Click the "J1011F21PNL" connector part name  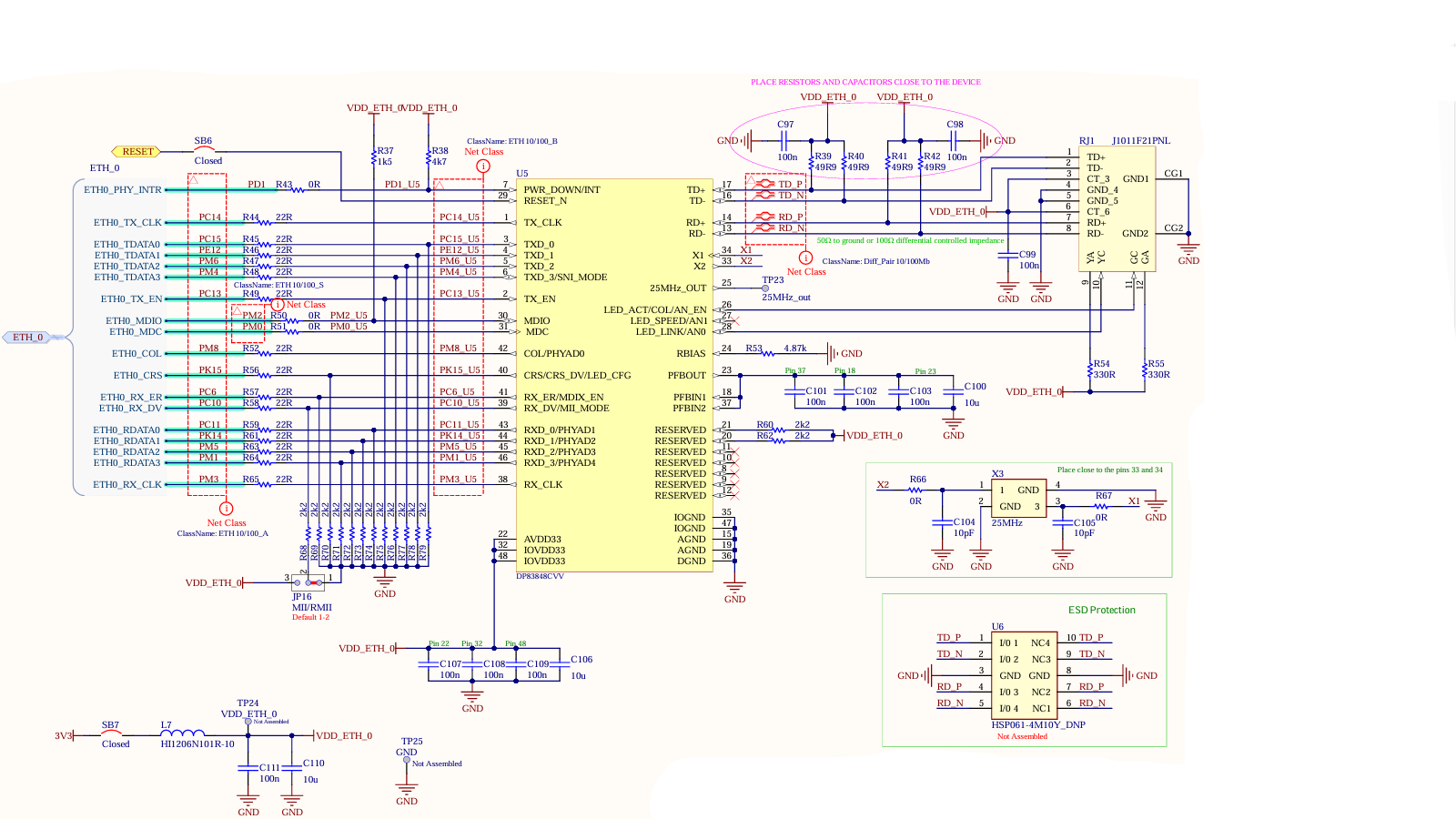1141,141
